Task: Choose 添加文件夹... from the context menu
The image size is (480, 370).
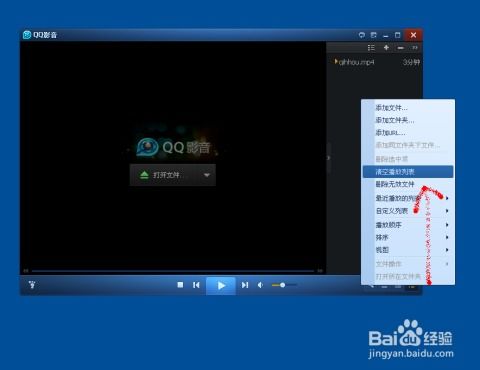Action: [408, 120]
